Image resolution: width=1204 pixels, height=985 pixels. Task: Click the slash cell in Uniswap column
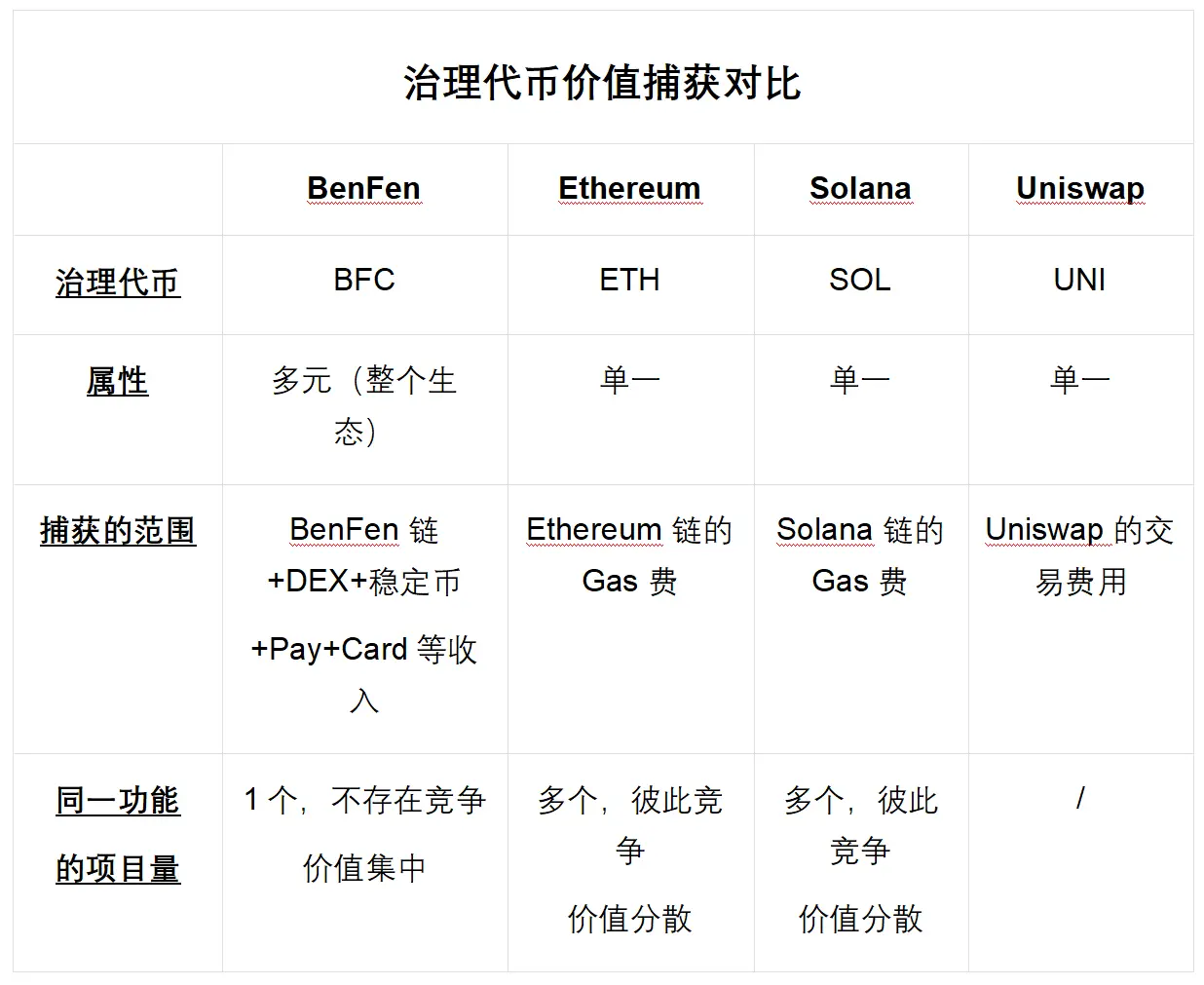1079,799
